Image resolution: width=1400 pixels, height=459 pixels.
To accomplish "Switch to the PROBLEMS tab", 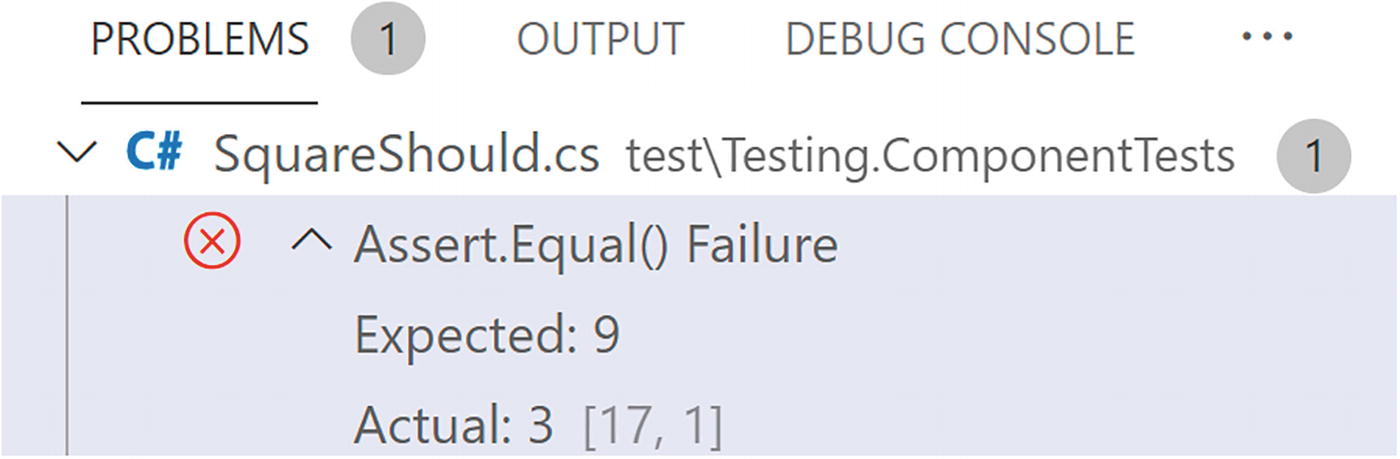I will point(200,40).
